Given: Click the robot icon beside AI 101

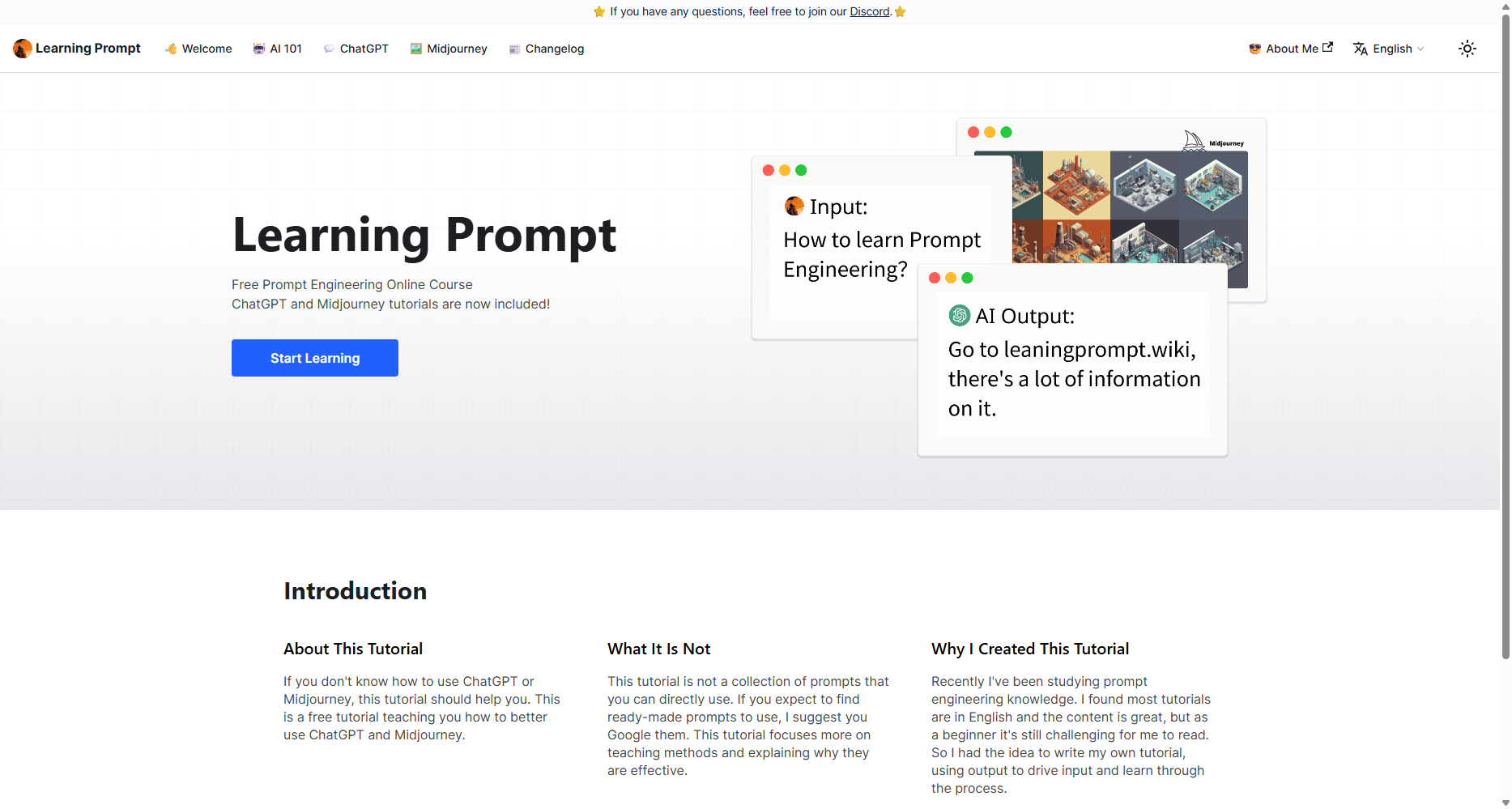Looking at the screenshot, I should pos(259,49).
